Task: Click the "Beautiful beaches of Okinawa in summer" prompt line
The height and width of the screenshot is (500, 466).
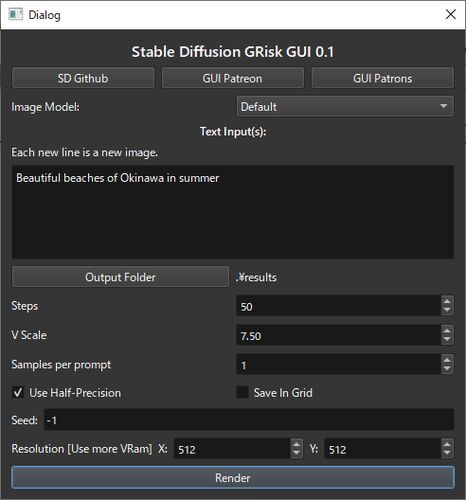Action: pos(118,178)
